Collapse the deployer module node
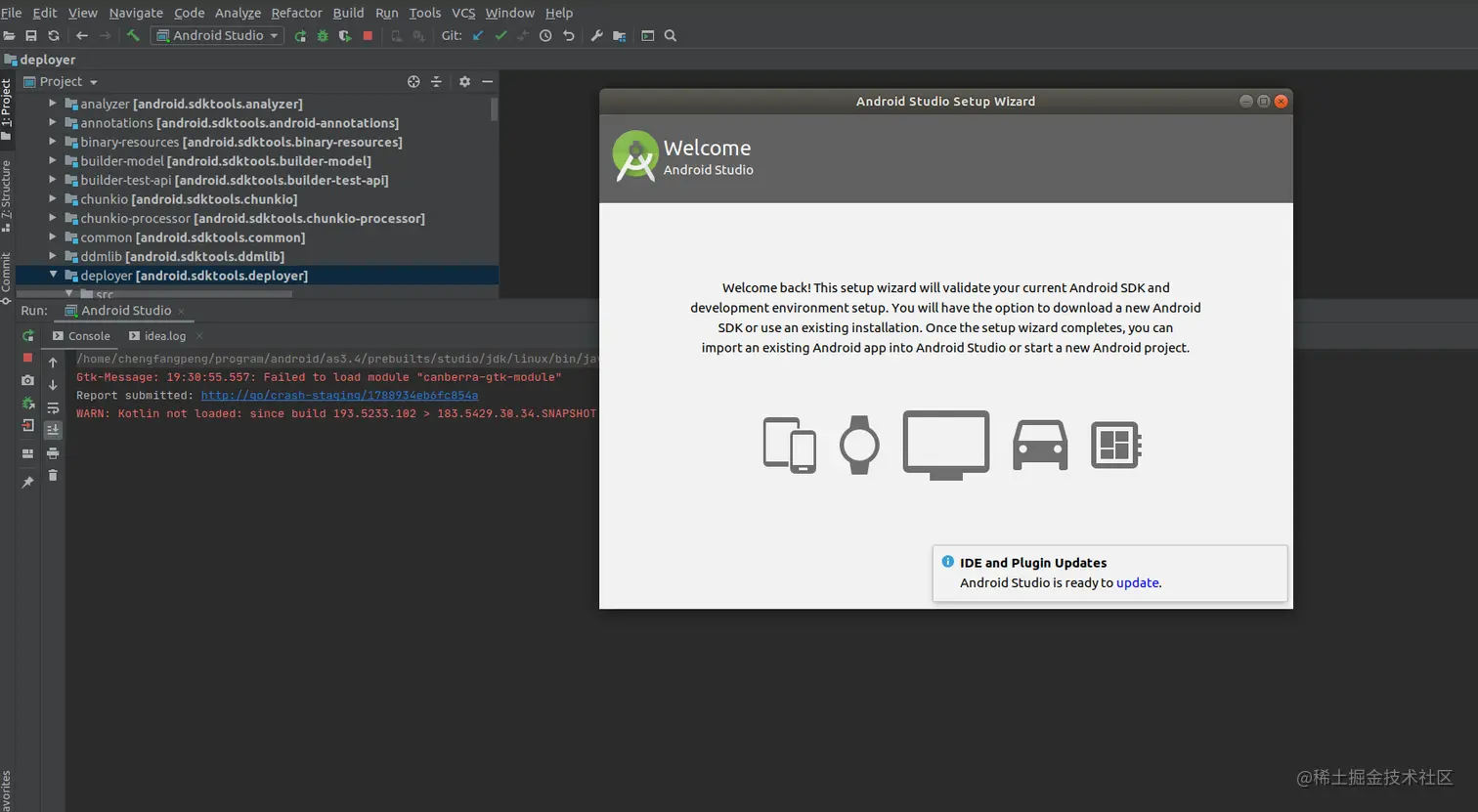 53,276
